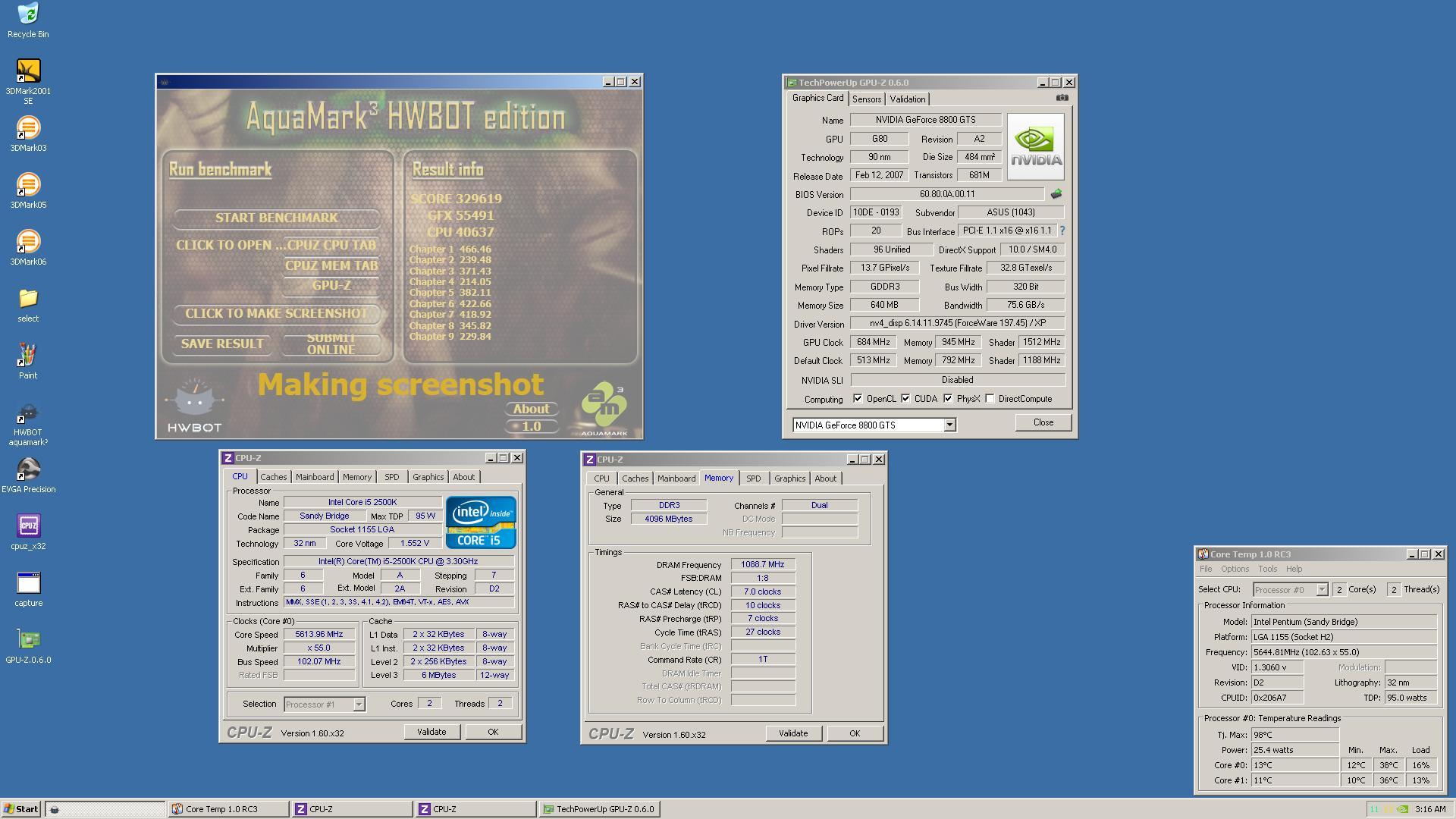
Task: Open the Mainboard tab in left CPU-Z window
Action: coord(315,477)
